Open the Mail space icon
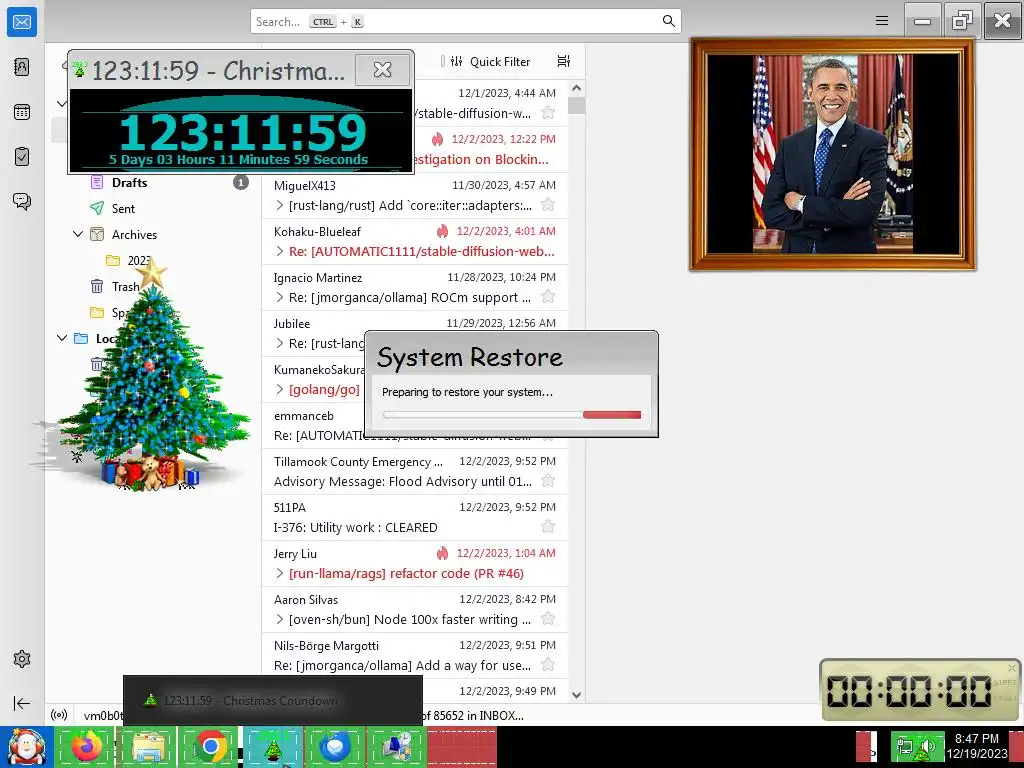 click(22, 22)
